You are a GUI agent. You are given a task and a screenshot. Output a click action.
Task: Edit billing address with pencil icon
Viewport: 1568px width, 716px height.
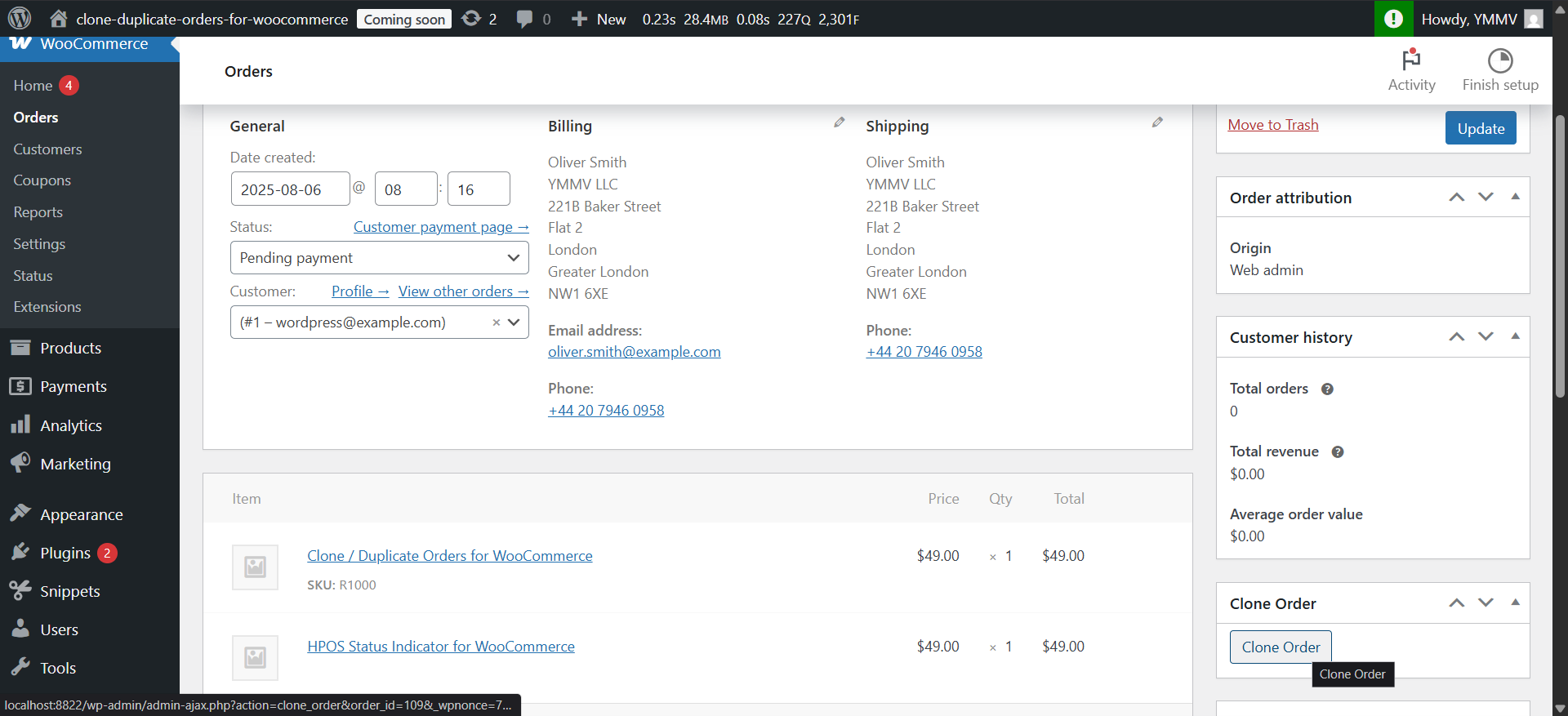coord(839,122)
